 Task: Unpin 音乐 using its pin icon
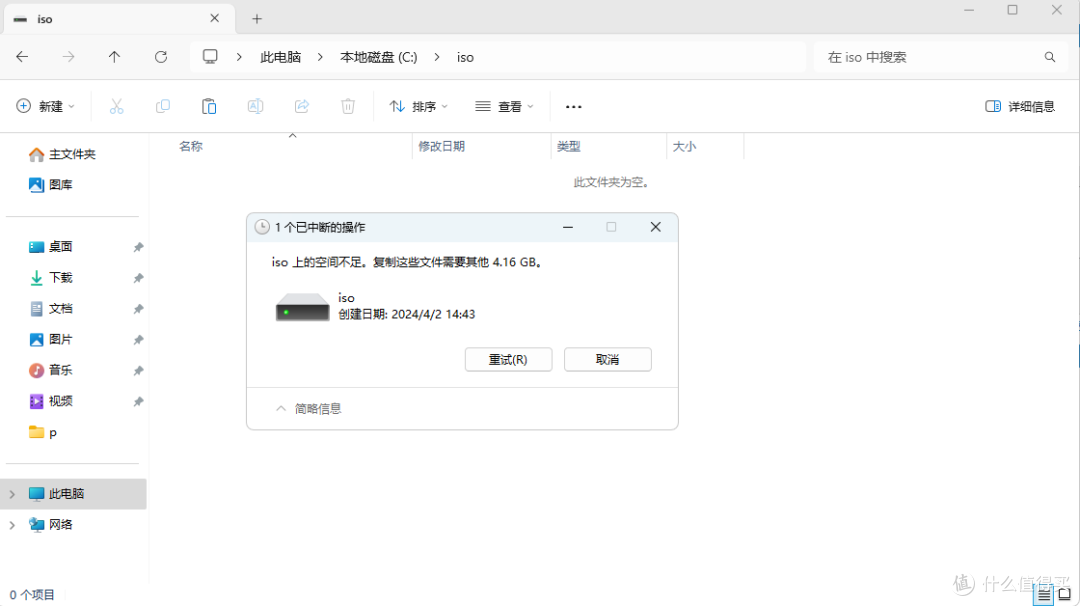tap(138, 370)
